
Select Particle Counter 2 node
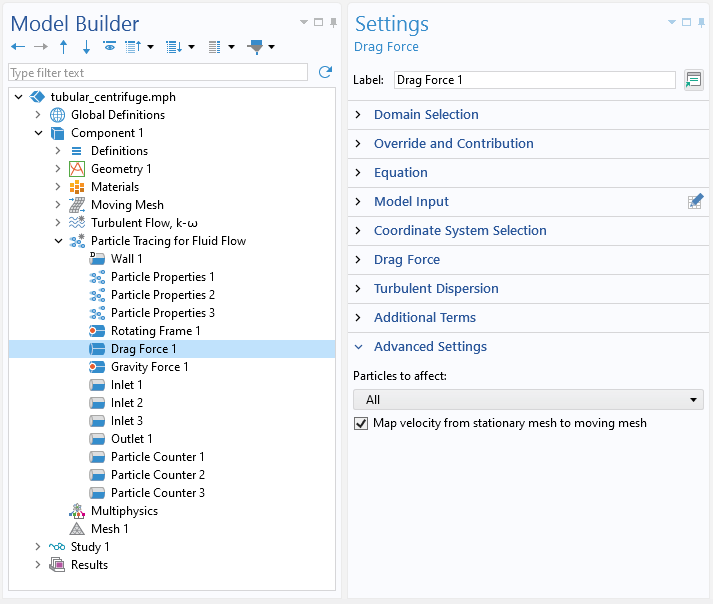[158, 475]
